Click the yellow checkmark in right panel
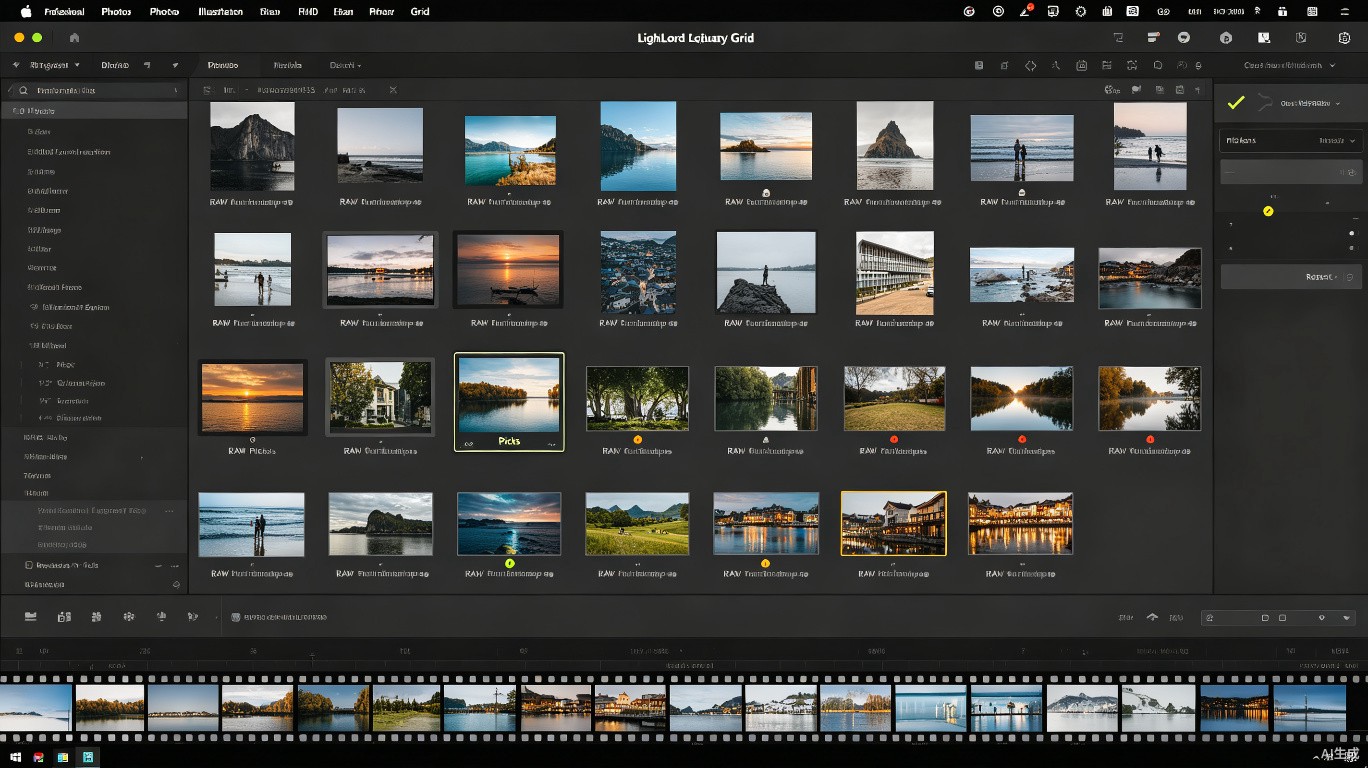1368x768 pixels. pyautogui.click(x=1236, y=103)
